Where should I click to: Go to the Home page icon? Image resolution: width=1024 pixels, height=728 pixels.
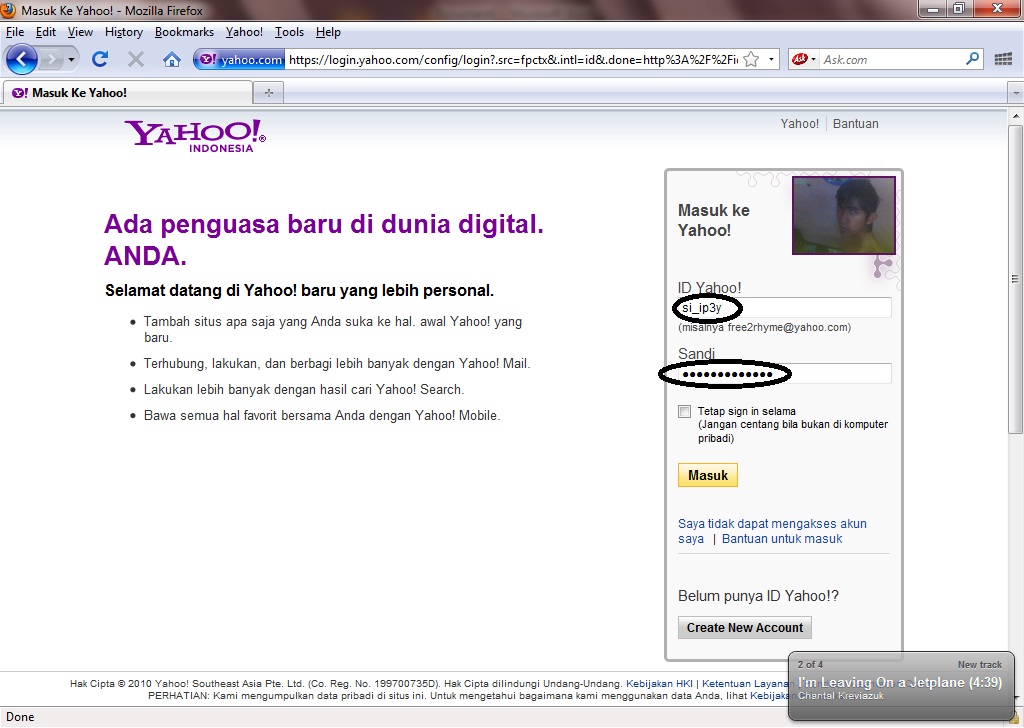[172, 60]
